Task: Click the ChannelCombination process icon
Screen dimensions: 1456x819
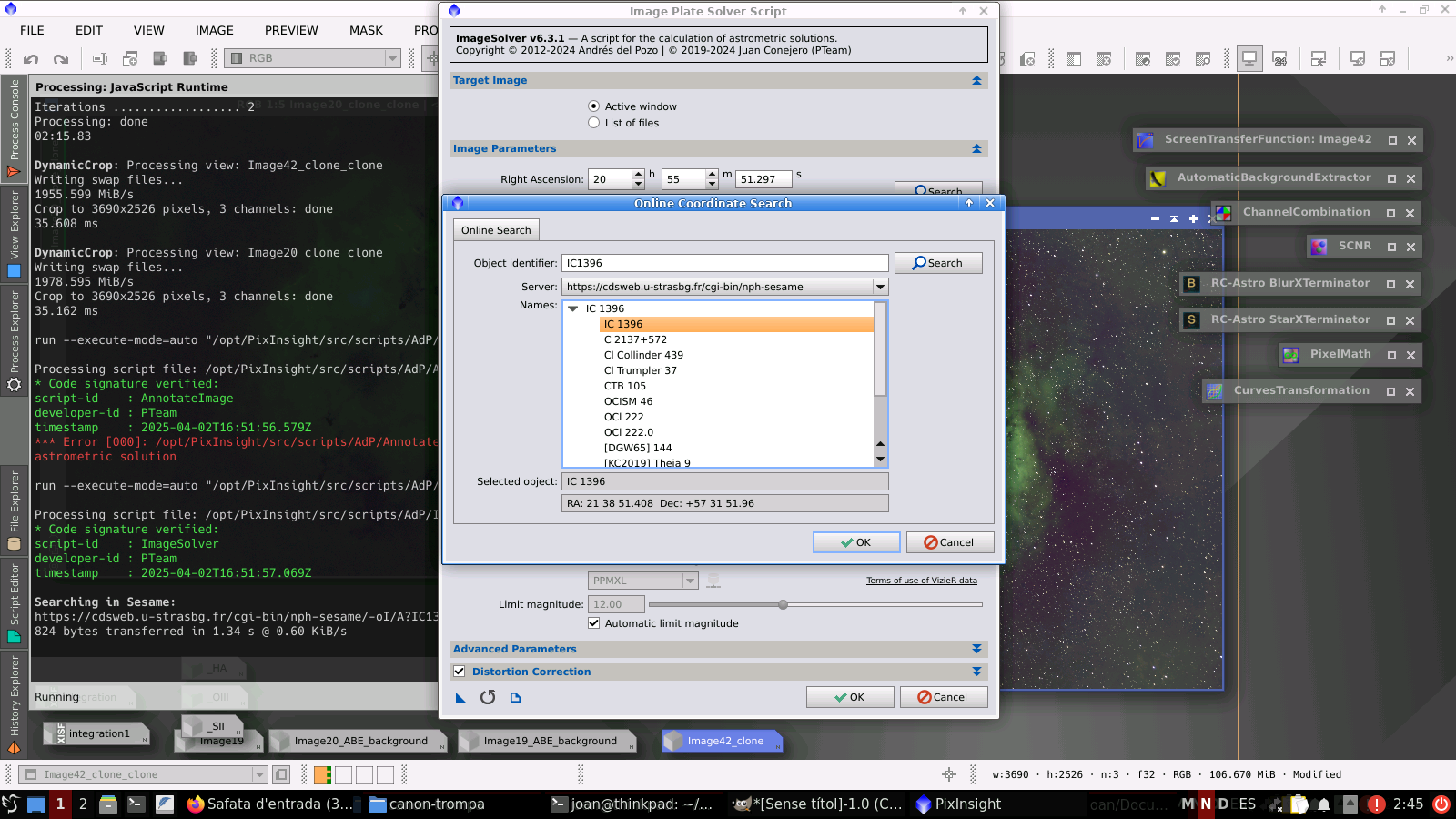Action: (1223, 213)
